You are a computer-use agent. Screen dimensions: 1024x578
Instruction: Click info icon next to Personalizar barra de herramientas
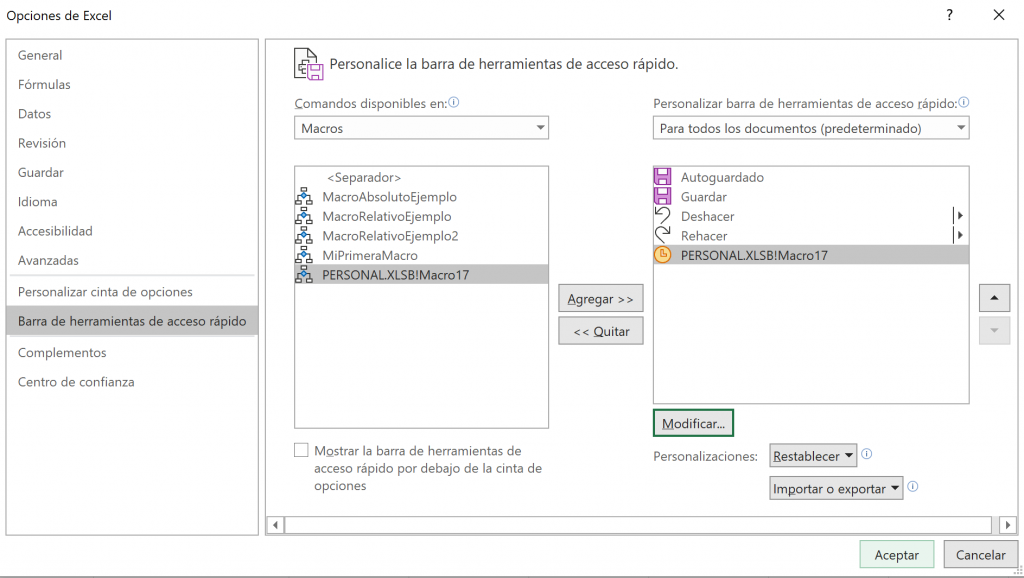964,103
